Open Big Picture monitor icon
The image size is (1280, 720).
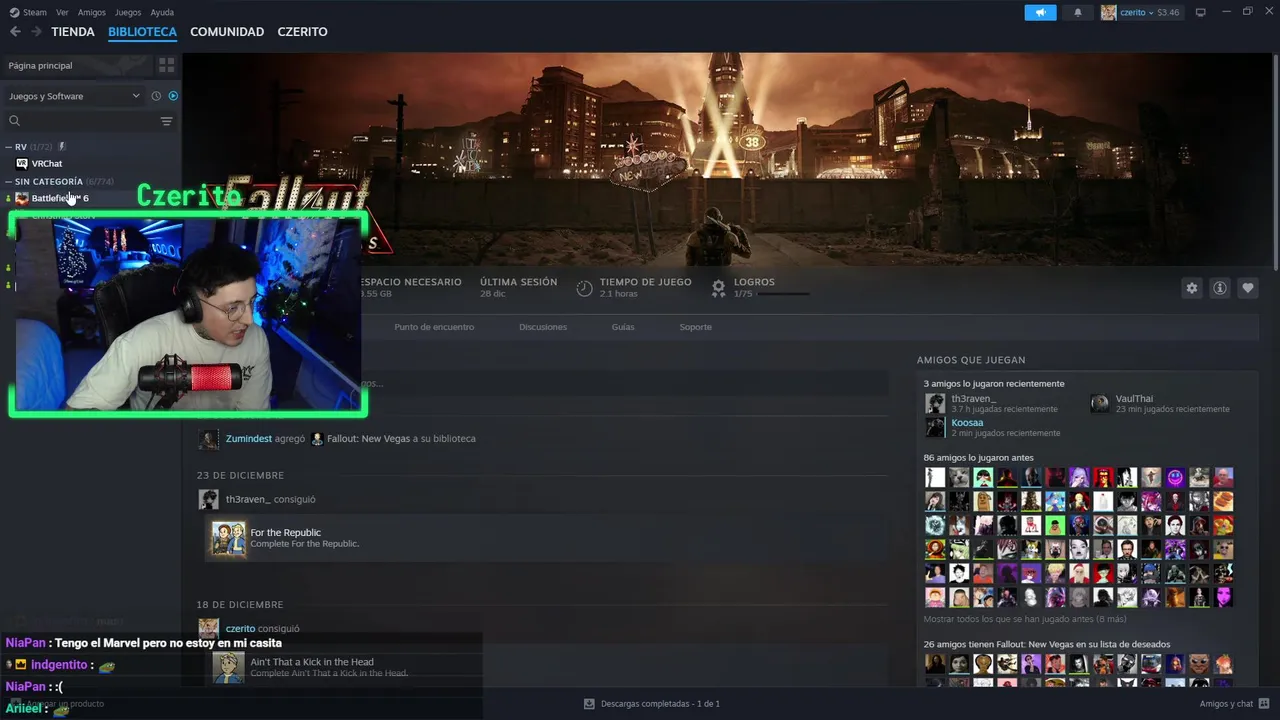pos(1201,12)
